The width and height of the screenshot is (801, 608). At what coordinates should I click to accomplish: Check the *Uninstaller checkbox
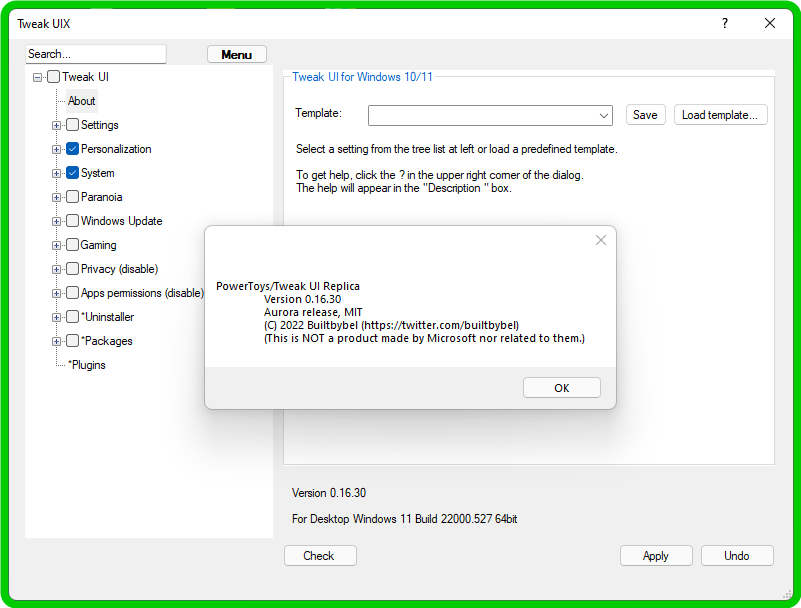coord(73,317)
